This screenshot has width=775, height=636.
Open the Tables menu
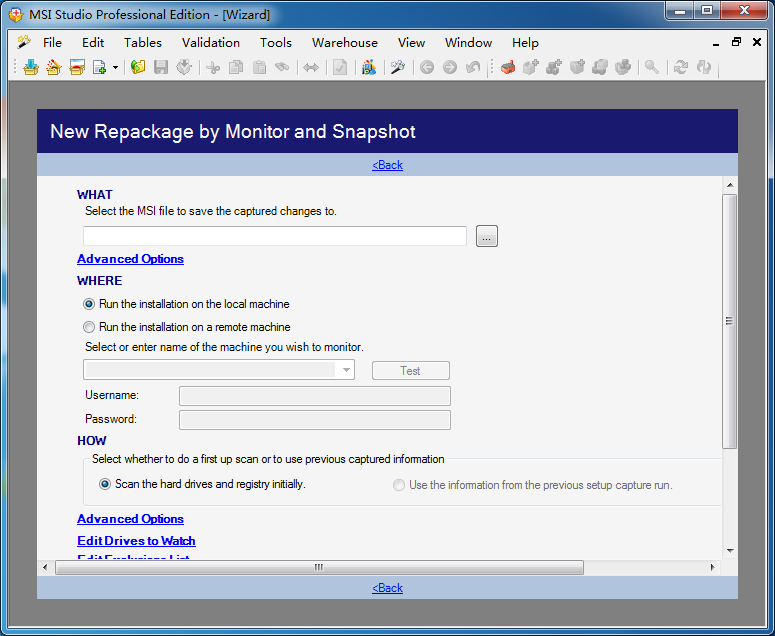coord(143,43)
